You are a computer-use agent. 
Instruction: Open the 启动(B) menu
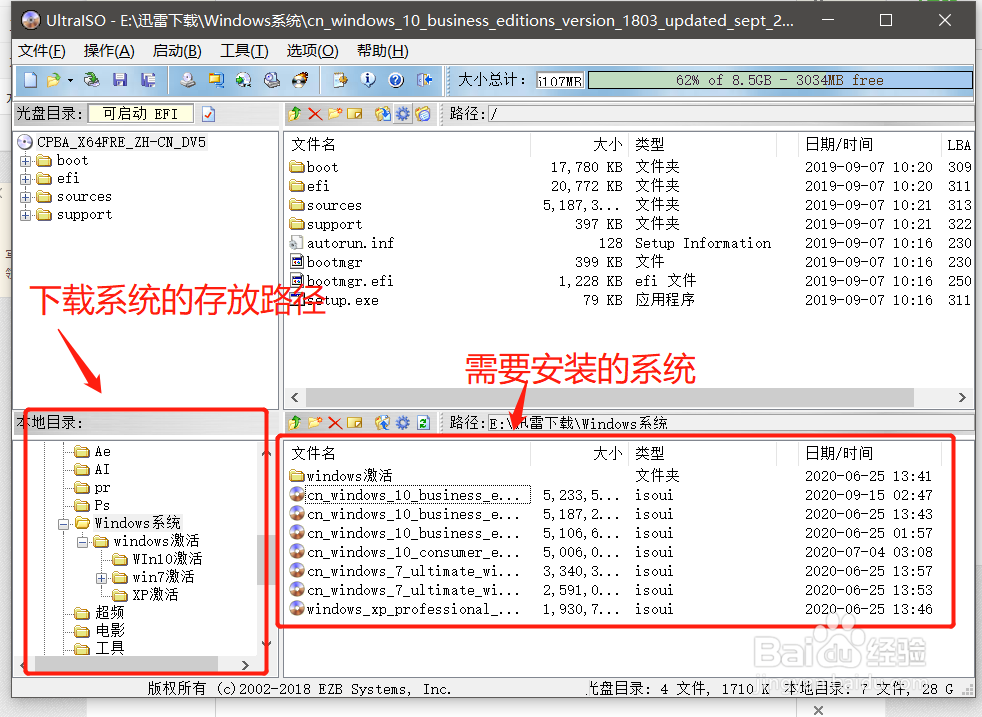tap(176, 50)
